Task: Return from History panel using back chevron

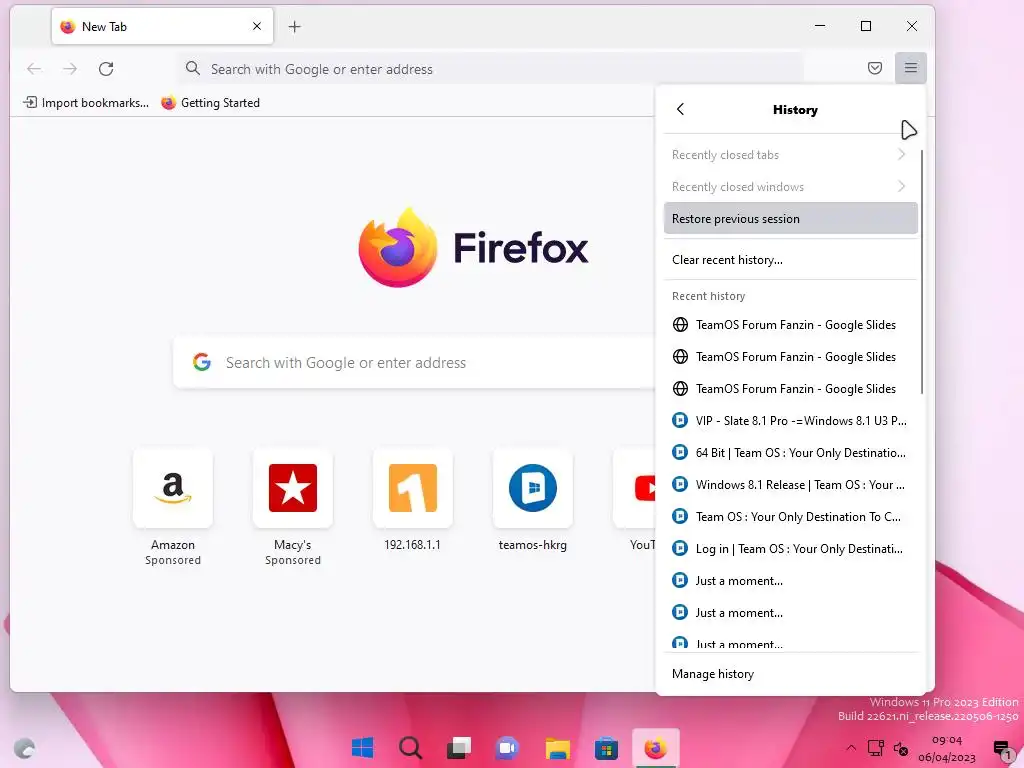Action: tap(680, 109)
